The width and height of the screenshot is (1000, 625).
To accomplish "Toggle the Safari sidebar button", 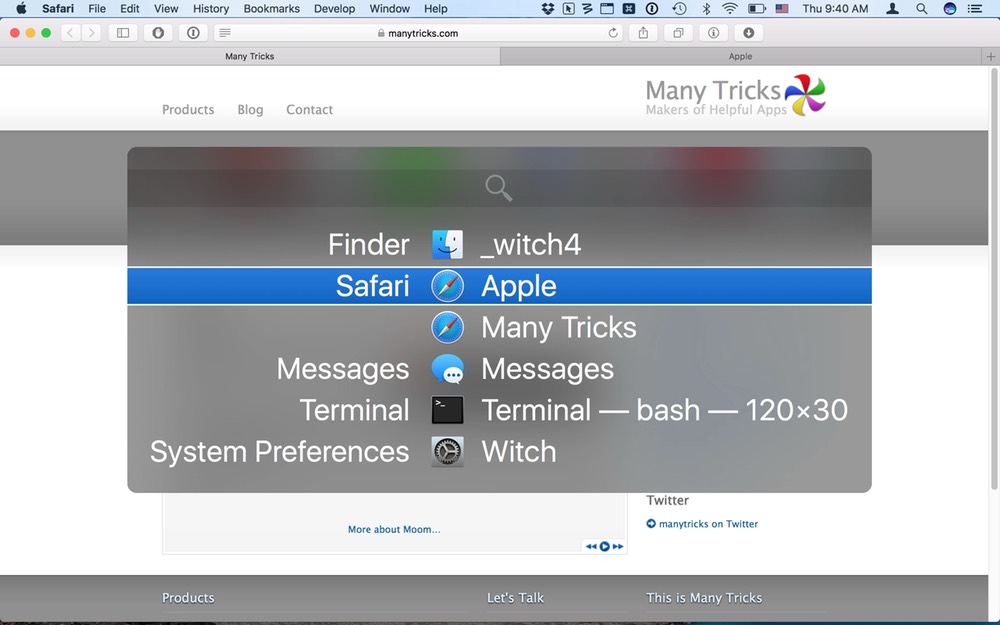I will tap(123, 33).
